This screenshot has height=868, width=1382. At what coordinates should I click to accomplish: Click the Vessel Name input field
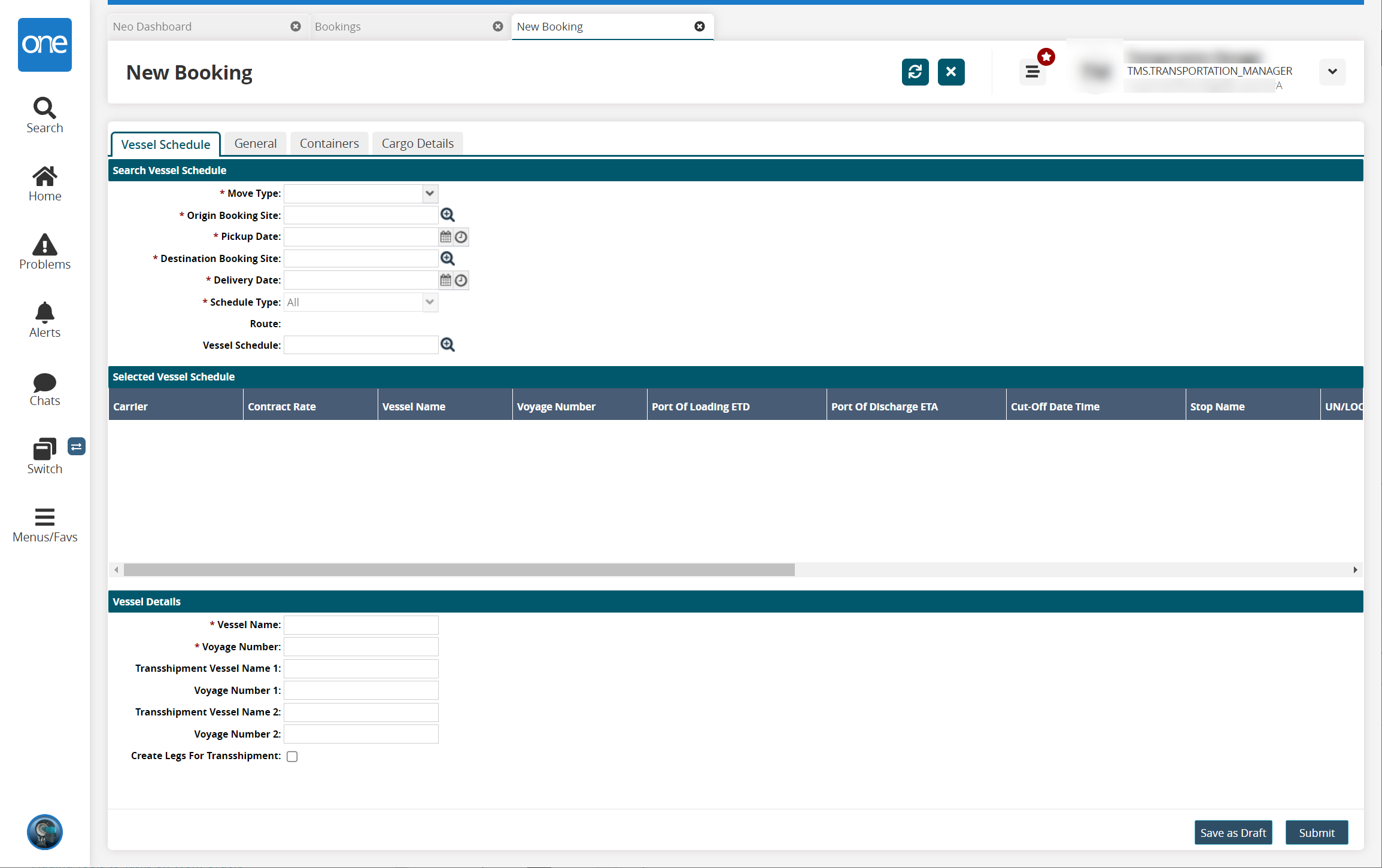[361, 625]
